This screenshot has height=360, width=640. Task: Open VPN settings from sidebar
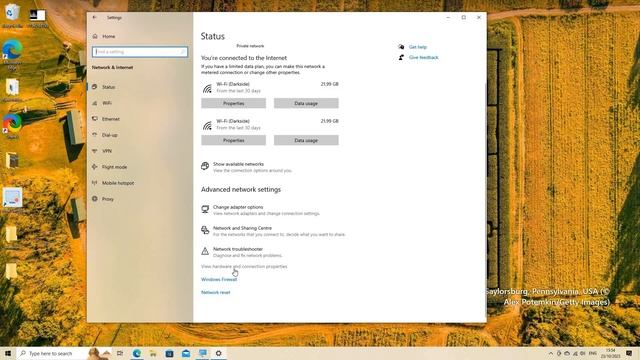coord(107,151)
